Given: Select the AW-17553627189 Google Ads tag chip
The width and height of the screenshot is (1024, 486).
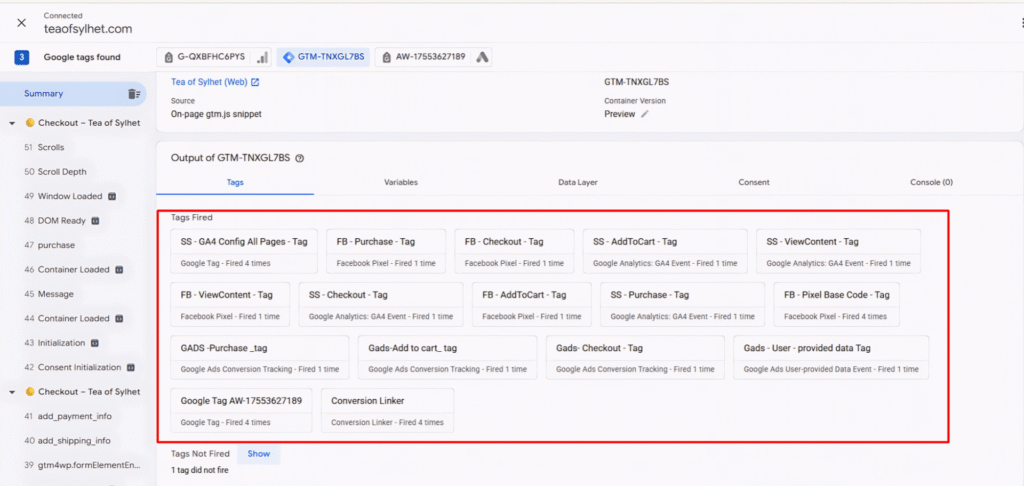Looking at the screenshot, I should pos(433,57).
